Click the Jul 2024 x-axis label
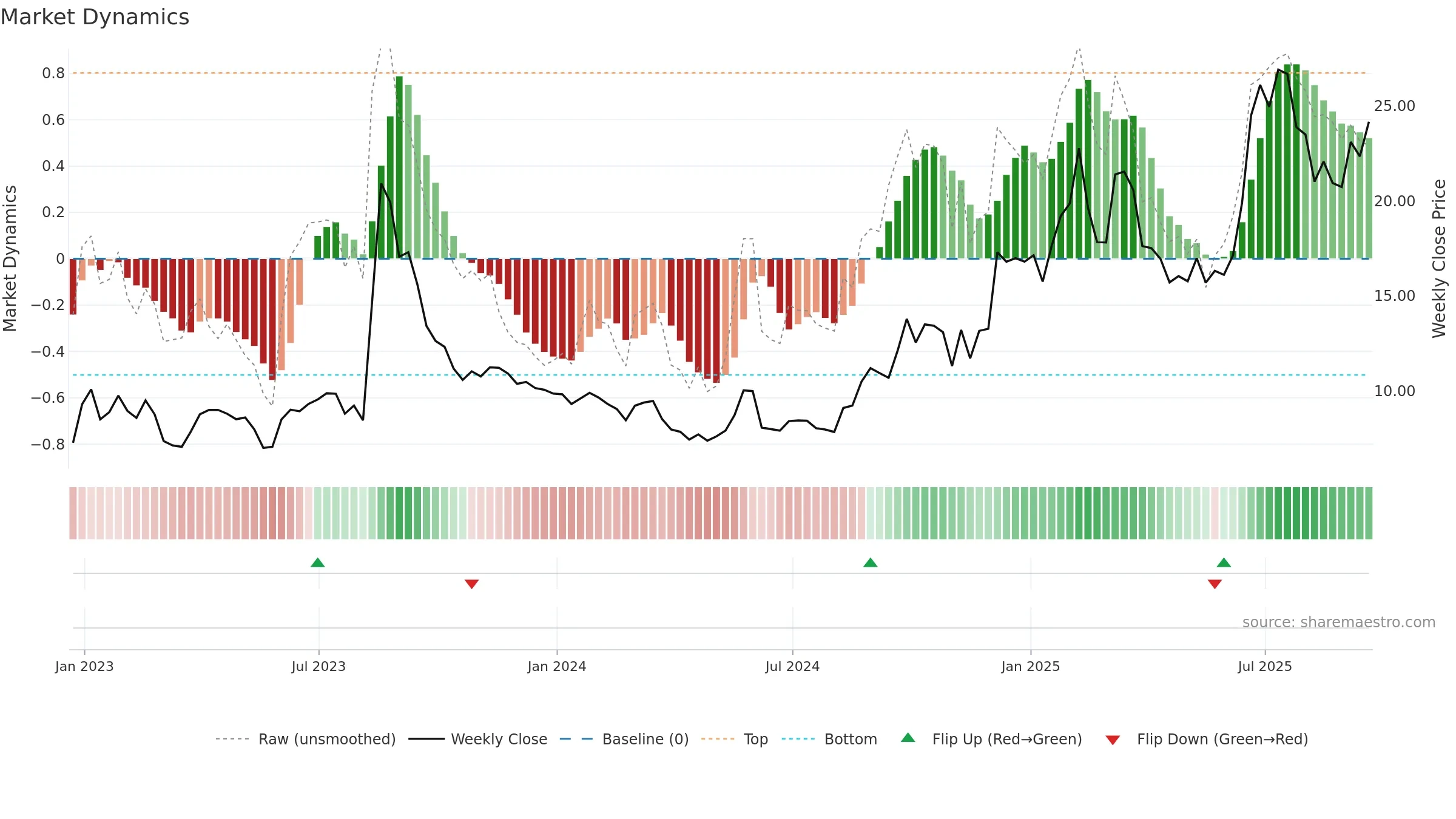The width and height of the screenshot is (1456, 819). coord(792,666)
